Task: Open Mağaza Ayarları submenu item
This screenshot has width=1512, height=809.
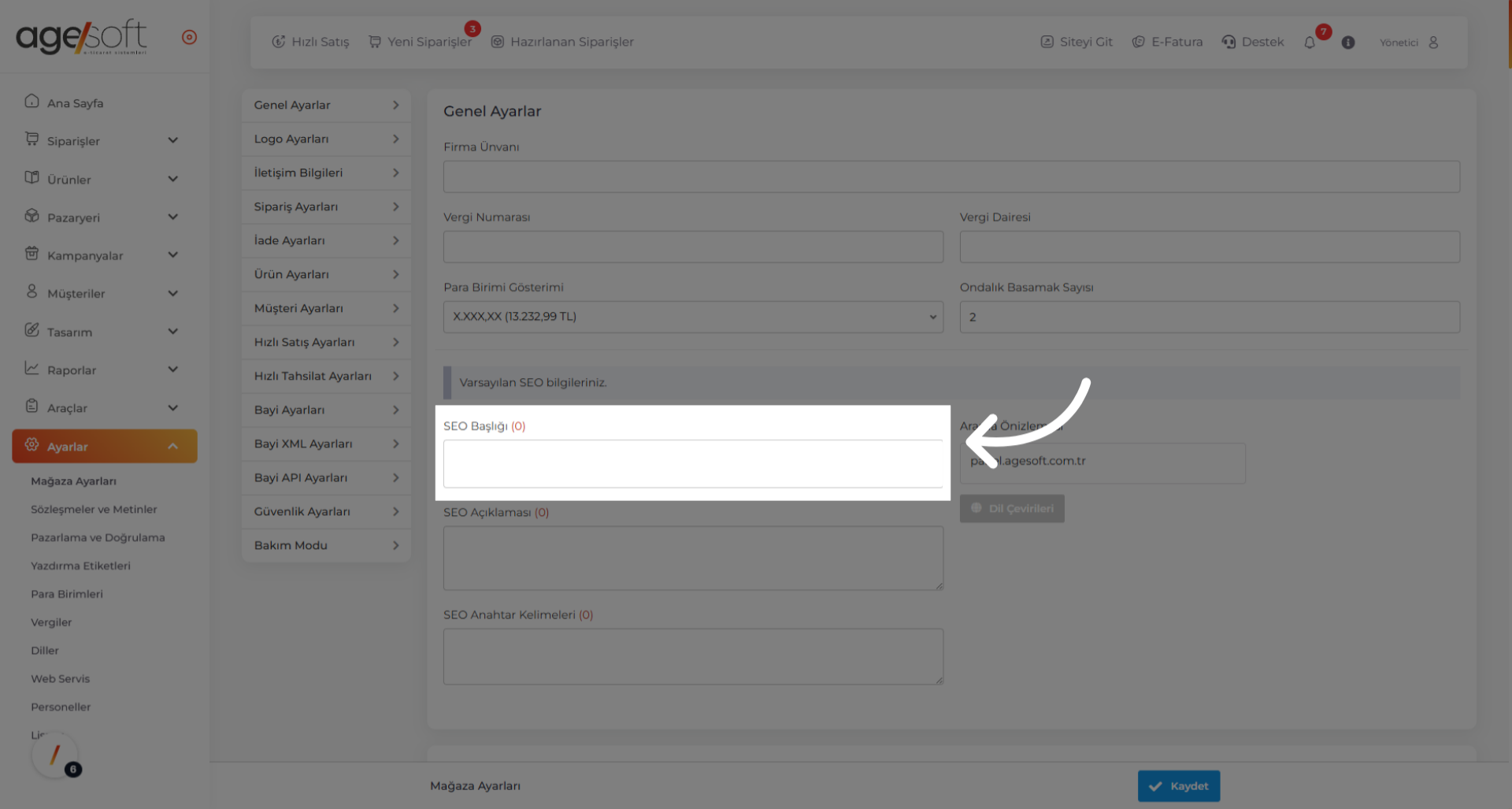Action: coord(73,481)
